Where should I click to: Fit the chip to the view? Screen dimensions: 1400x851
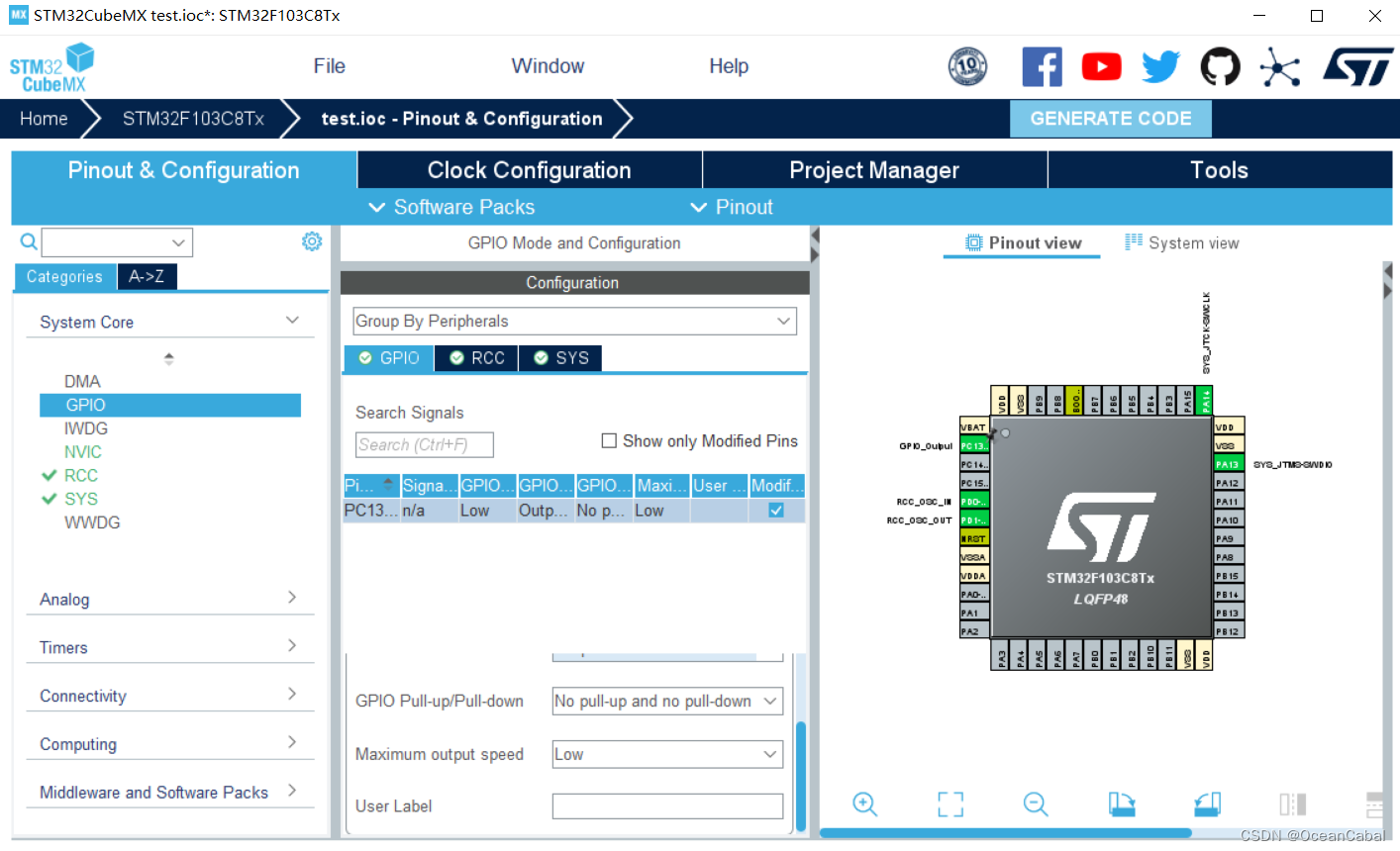[x=950, y=804]
